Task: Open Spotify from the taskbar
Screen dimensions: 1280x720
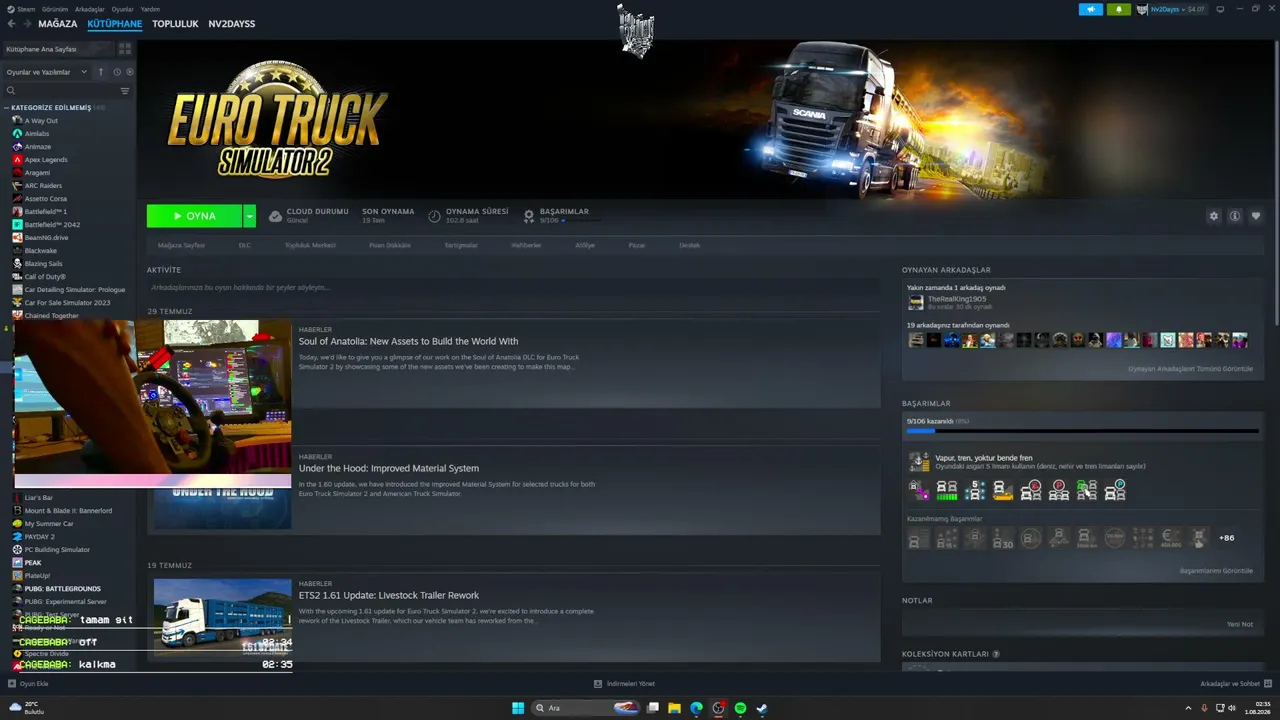Action: 740,708
